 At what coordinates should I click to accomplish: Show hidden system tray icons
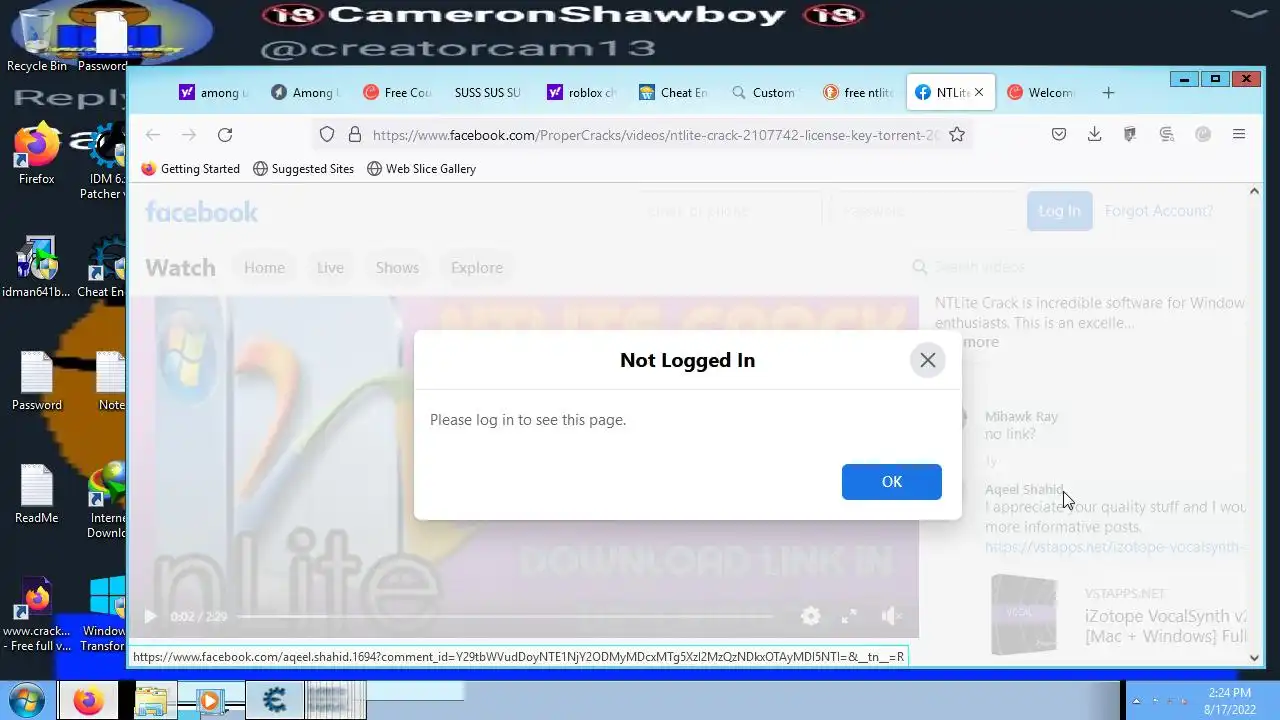pyautogui.click(x=1136, y=701)
